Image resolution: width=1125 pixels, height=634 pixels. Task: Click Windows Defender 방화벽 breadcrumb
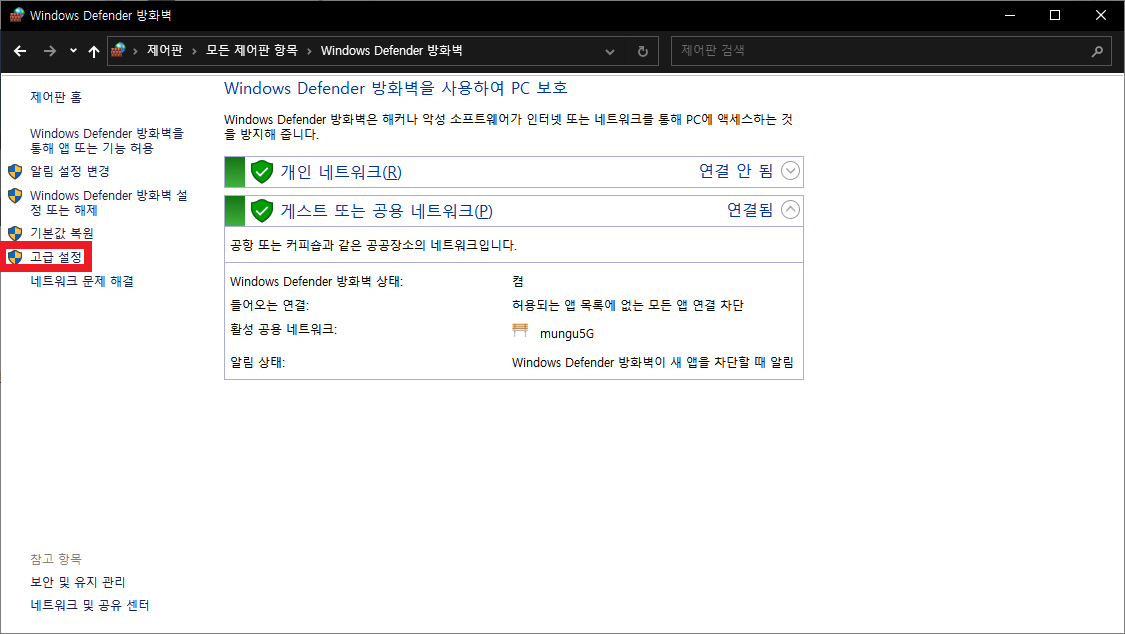point(391,50)
